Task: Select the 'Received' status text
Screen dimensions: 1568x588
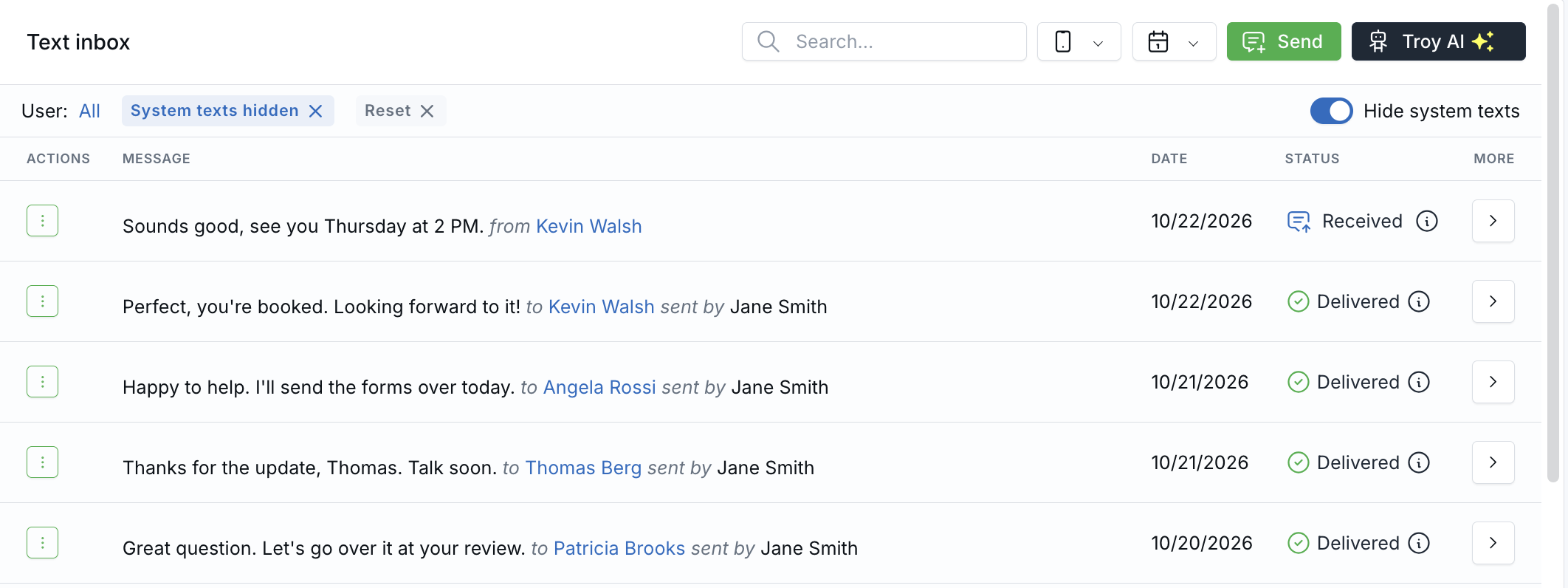Action: pyautogui.click(x=1362, y=221)
